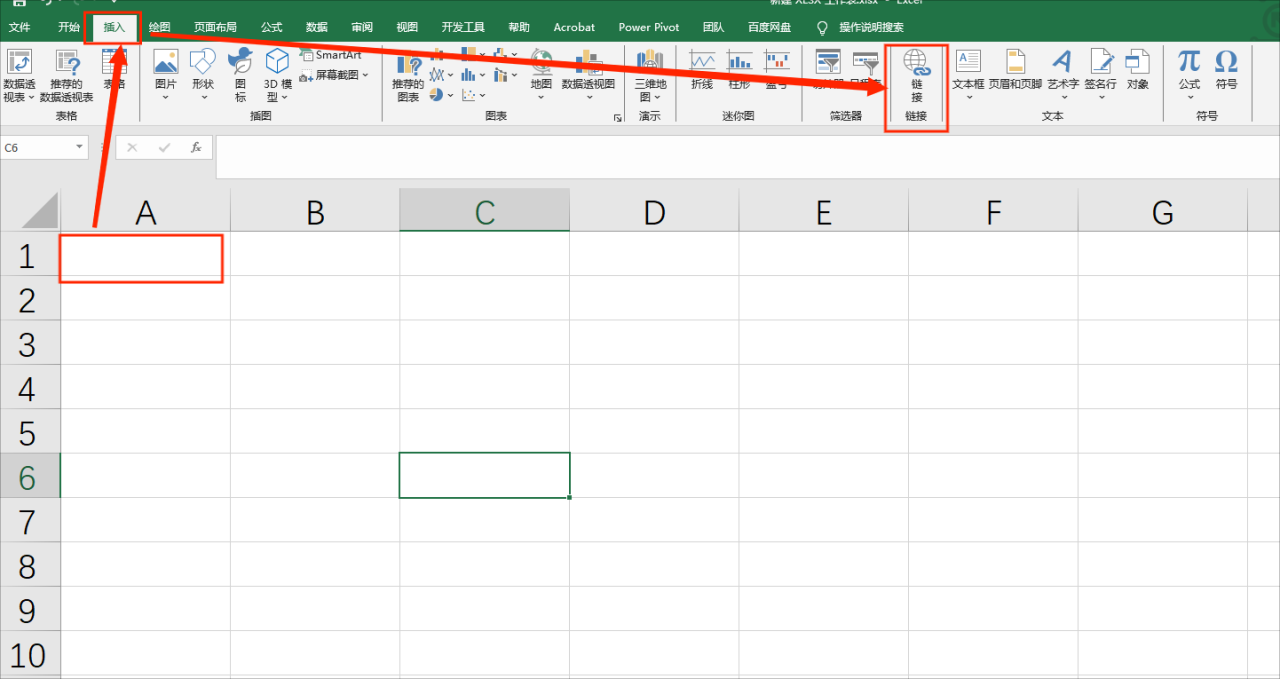The height and width of the screenshot is (679, 1280).
Task: Expand the π 公式 equation dropdown arrow
Action: point(1189,98)
